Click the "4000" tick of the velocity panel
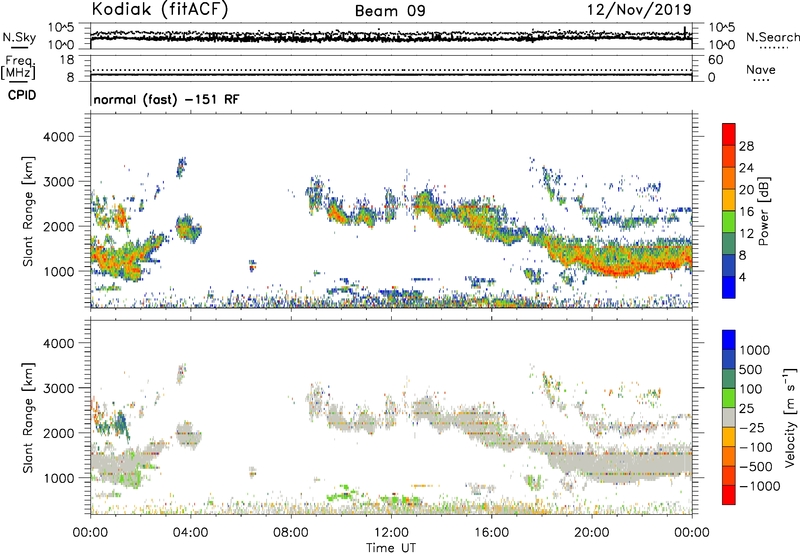The image size is (800, 554). [58, 343]
